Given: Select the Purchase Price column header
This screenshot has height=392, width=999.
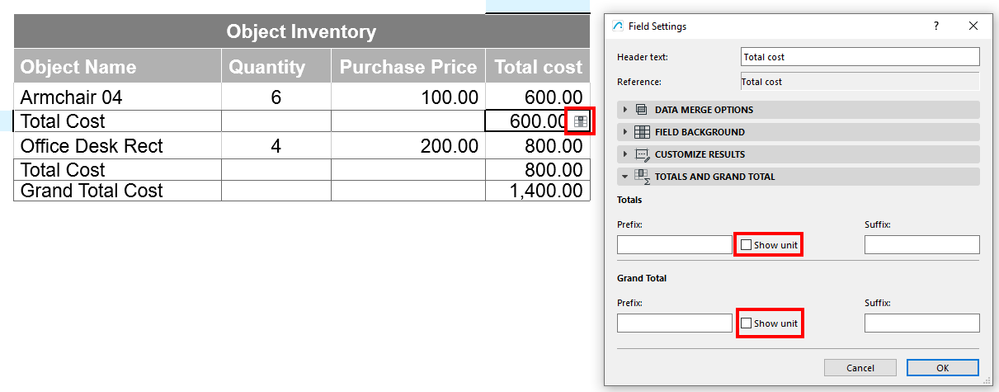Looking at the screenshot, I should pos(408,66).
